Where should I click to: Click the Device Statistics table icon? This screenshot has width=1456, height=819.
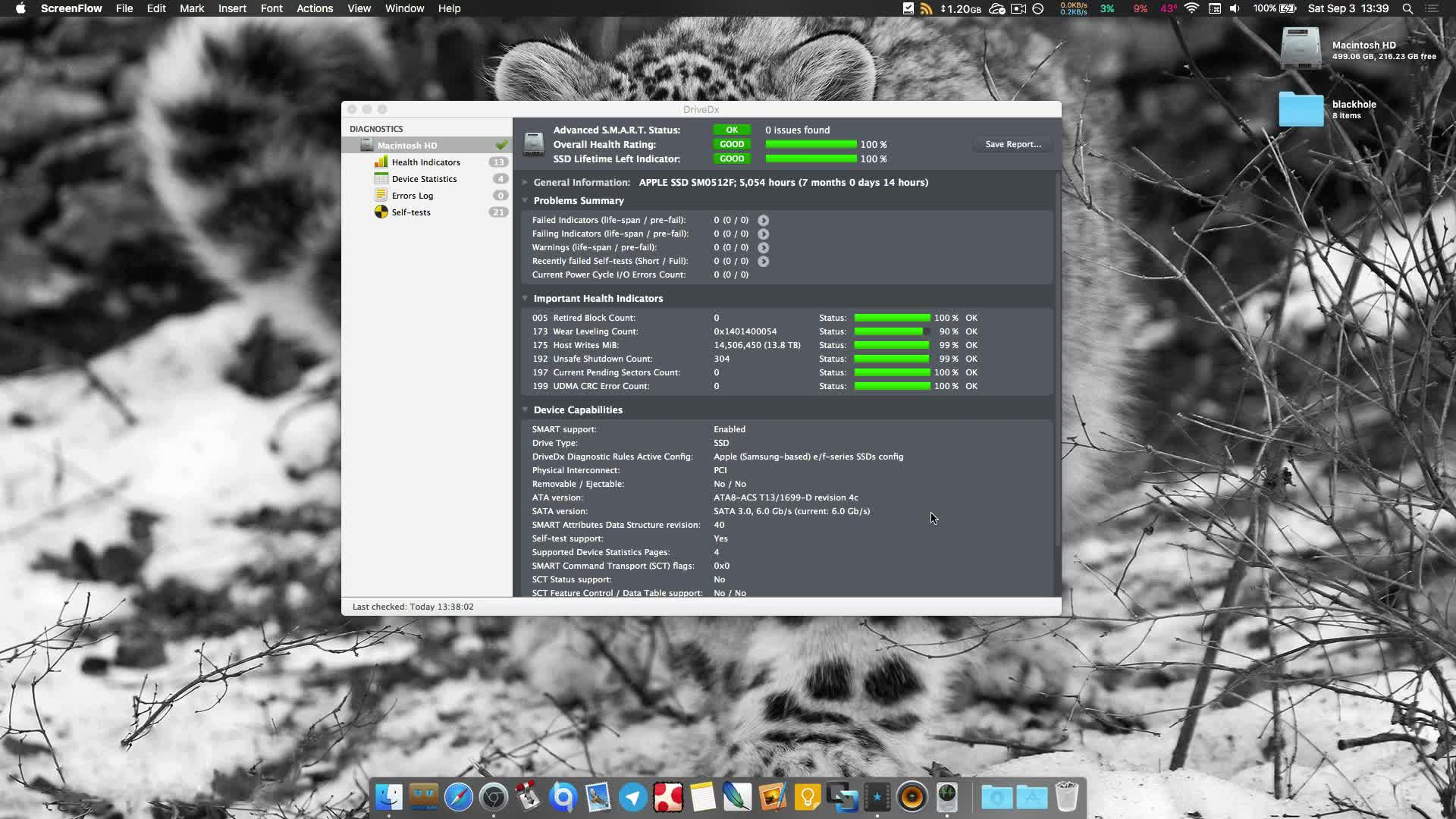click(x=381, y=179)
